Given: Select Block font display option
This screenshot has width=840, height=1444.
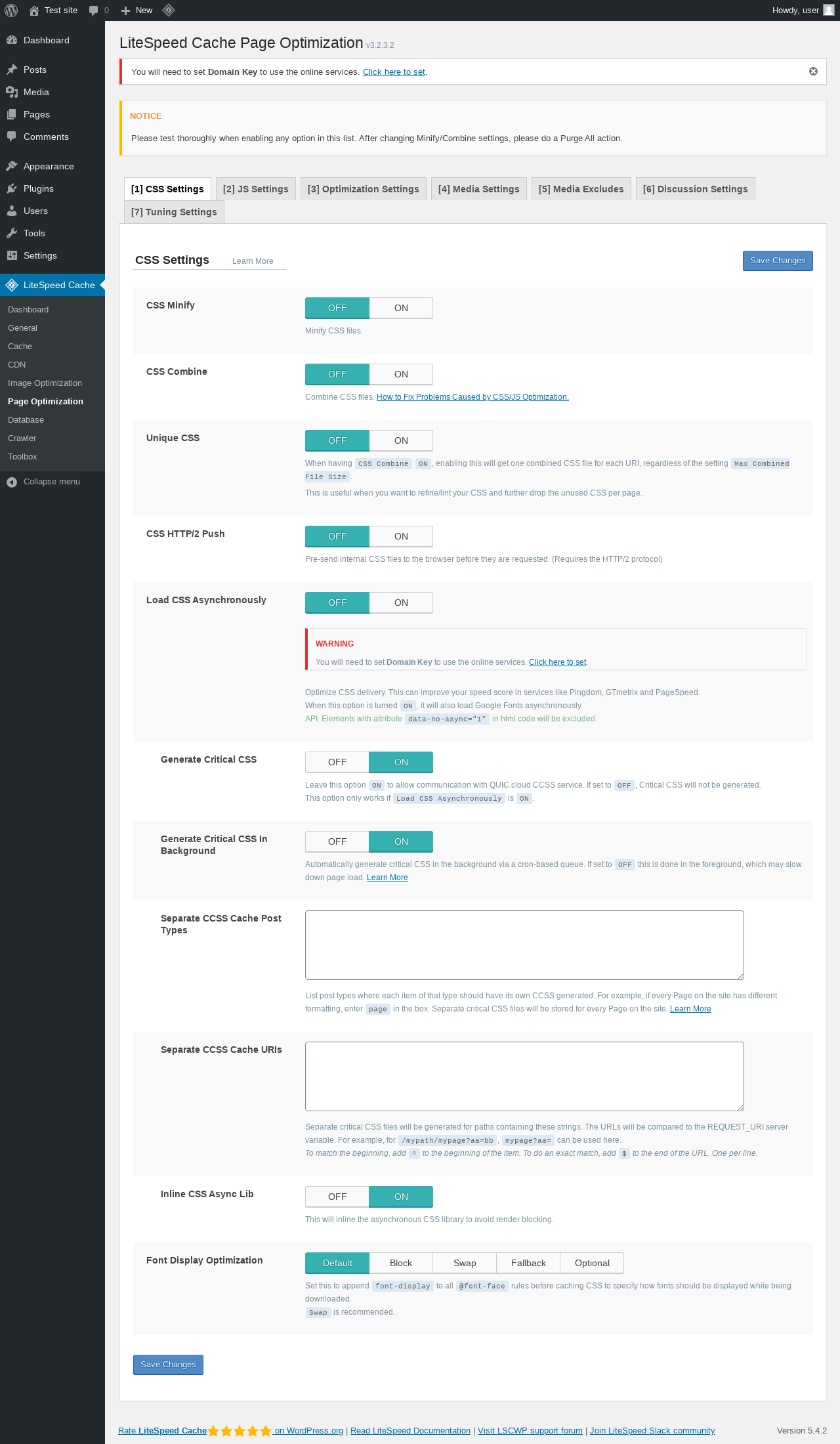Looking at the screenshot, I should (x=401, y=1263).
